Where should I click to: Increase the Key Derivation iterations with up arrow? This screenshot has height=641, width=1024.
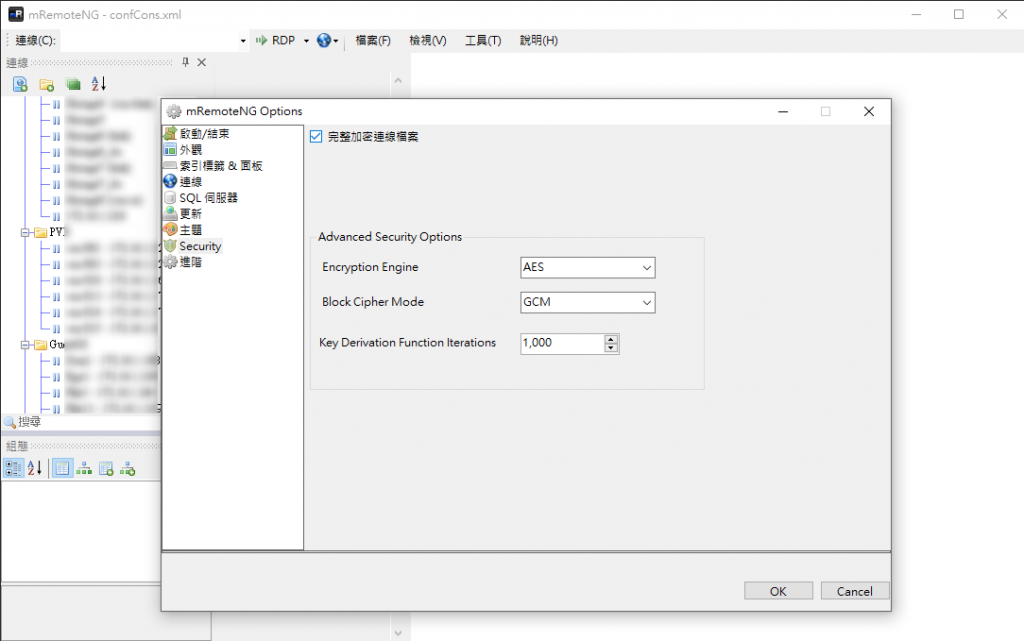pyautogui.click(x=611, y=339)
